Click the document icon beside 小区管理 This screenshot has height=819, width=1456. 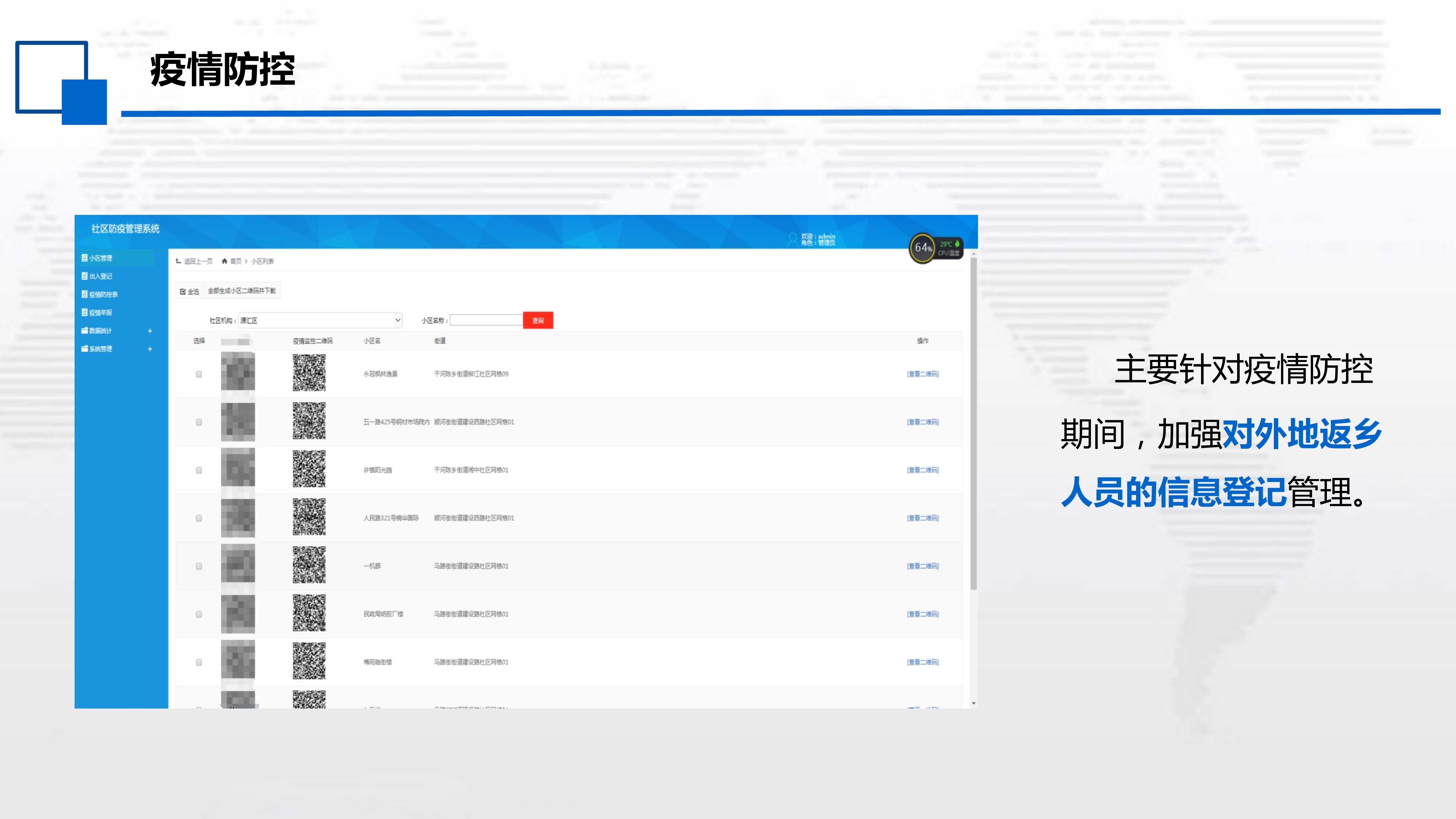click(84, 258)
